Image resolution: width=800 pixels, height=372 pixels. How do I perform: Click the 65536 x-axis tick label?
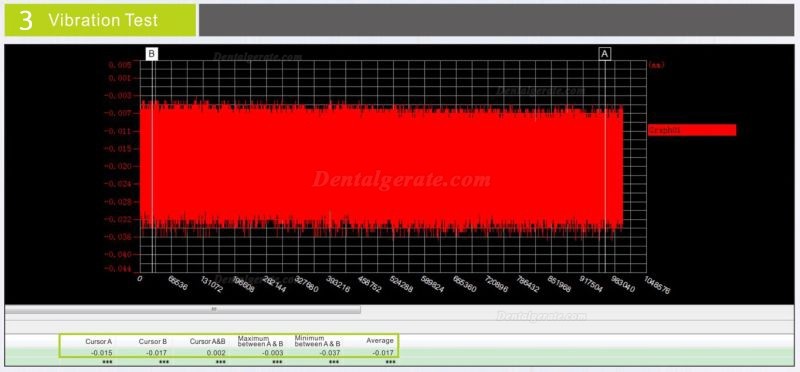coord(178,284)
